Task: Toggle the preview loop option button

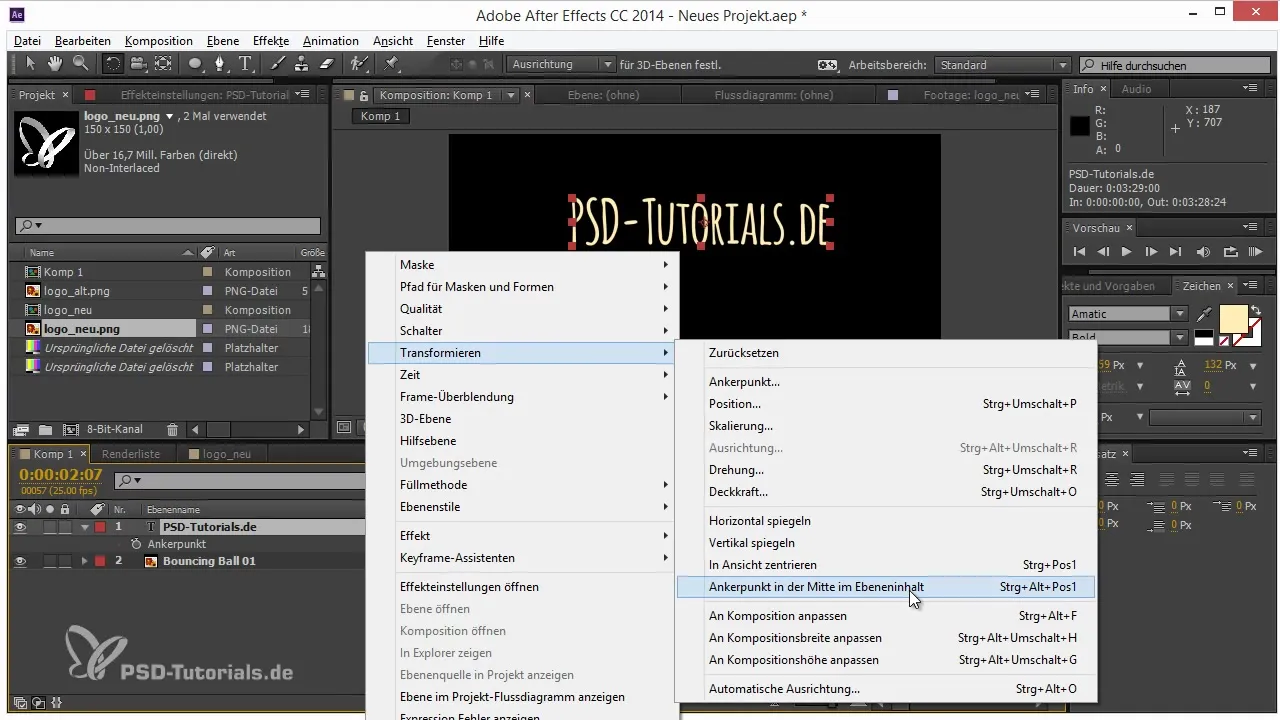Action: tap(1230, 252)
